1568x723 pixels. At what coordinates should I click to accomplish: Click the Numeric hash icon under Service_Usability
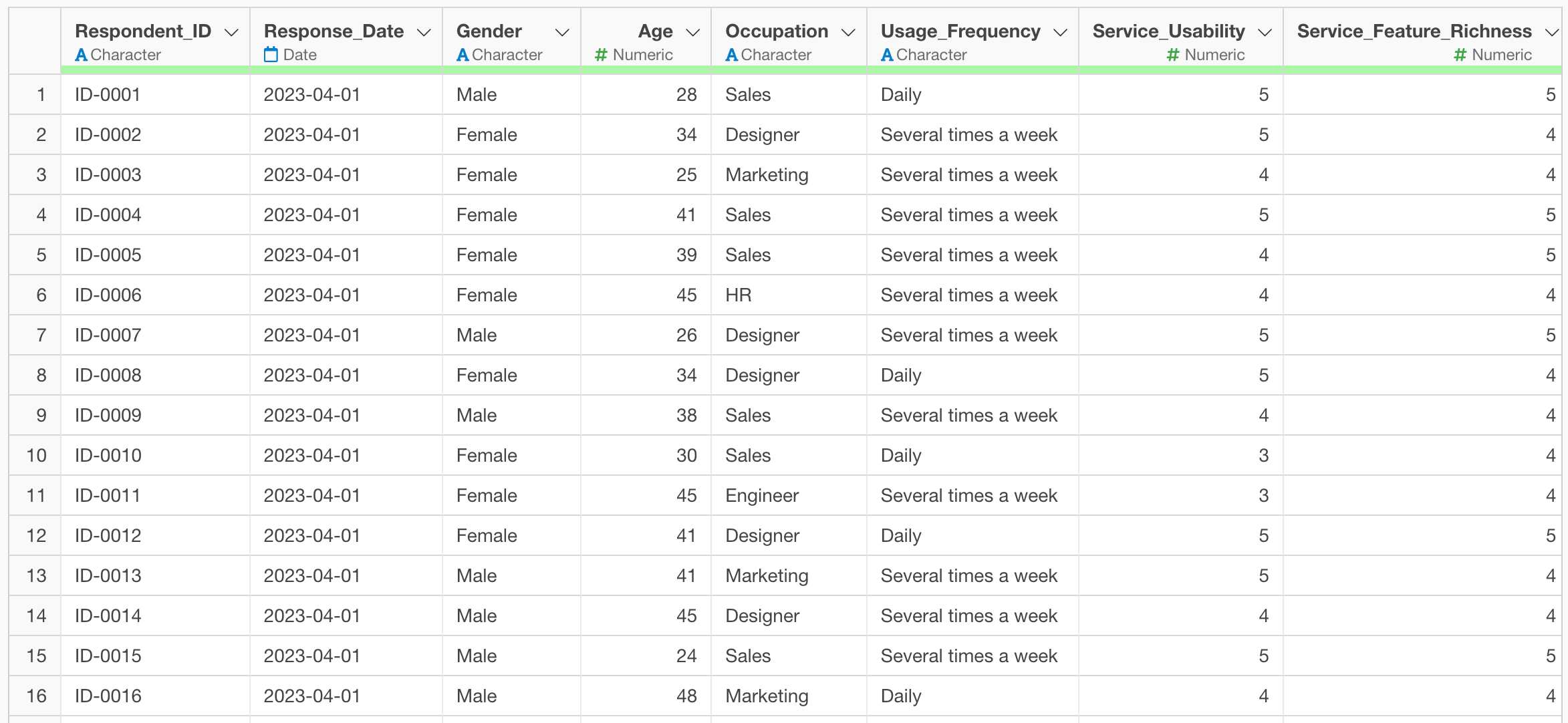1172,55
